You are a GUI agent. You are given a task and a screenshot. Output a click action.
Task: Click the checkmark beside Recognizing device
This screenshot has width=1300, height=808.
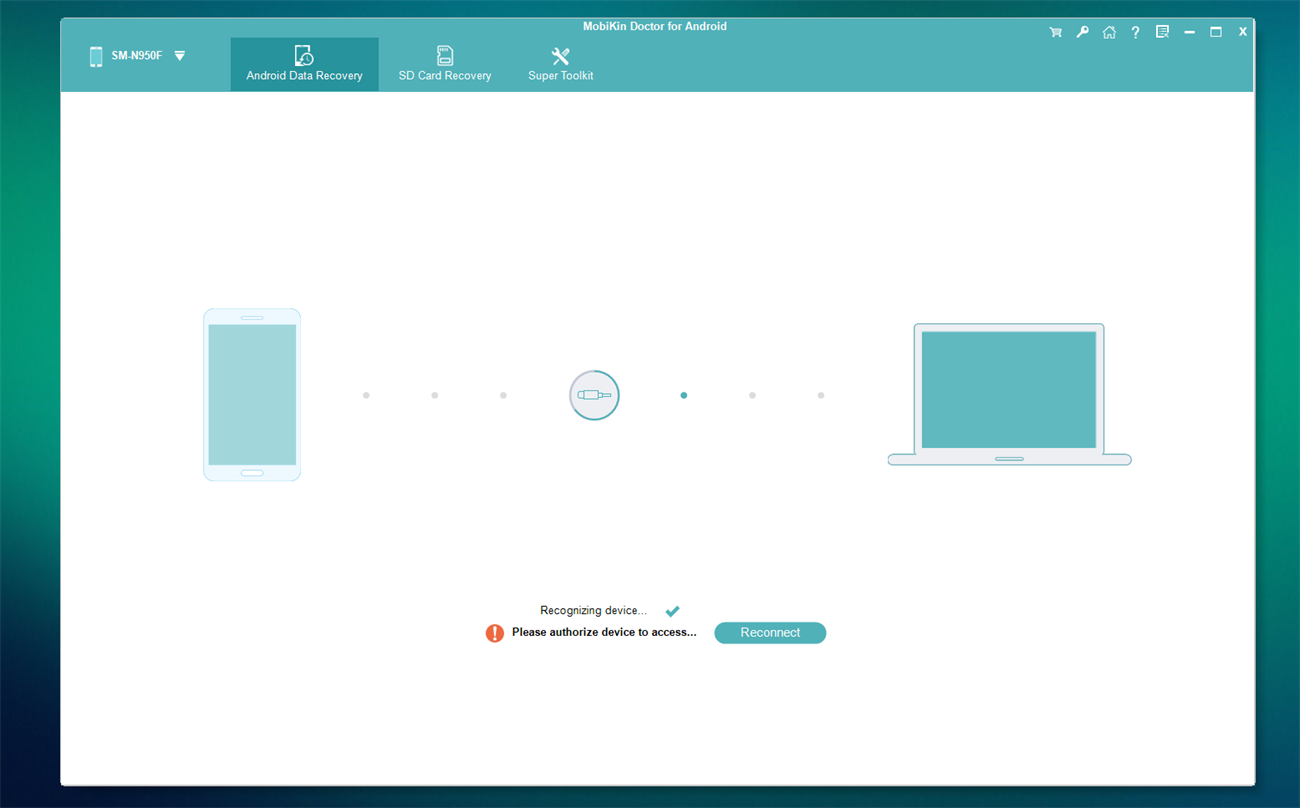point(672,611)
